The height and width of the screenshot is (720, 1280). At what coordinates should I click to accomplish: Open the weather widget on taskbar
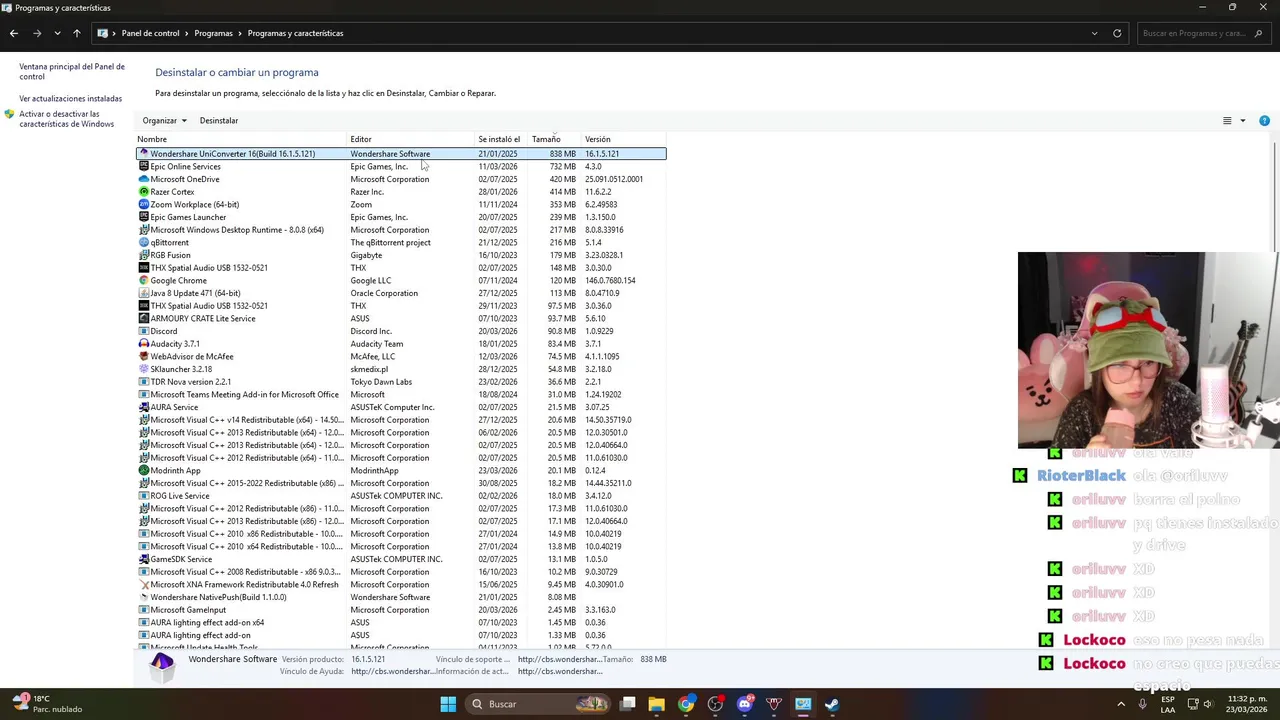[x=47, y=704]
